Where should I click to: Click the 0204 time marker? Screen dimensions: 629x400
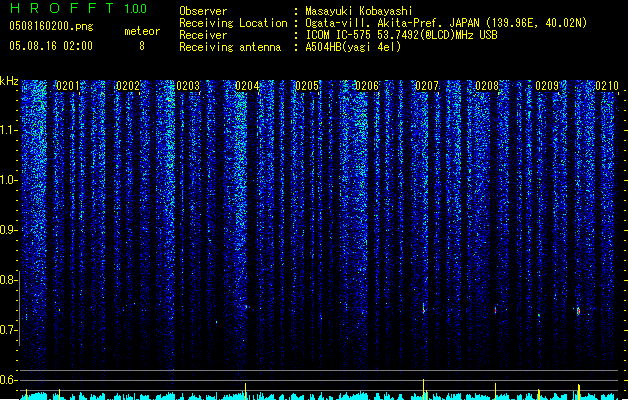pyautogui.click(x=247, y=86)
